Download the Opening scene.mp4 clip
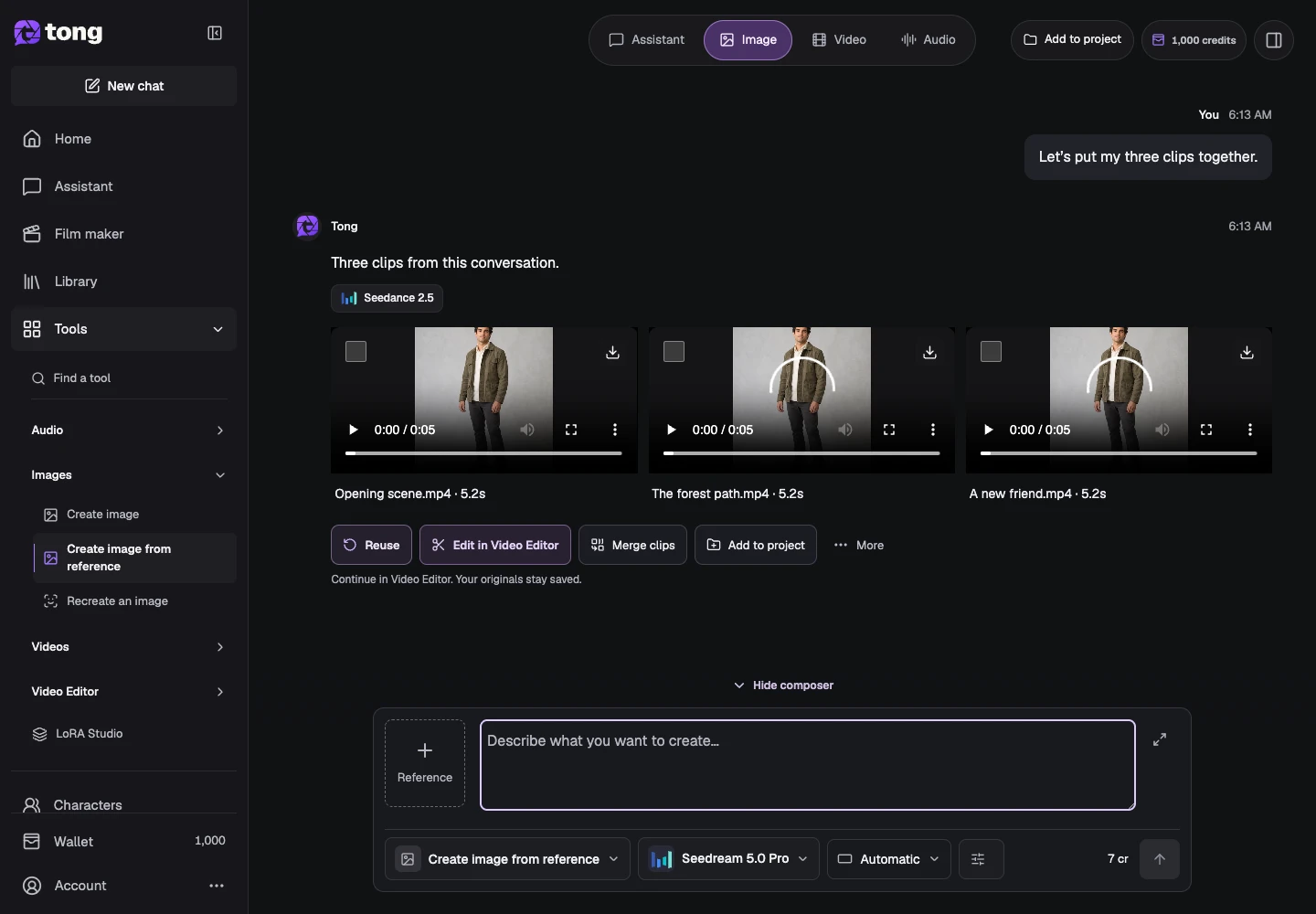Viewport: 1316px width, 914px height. (613, 352)
